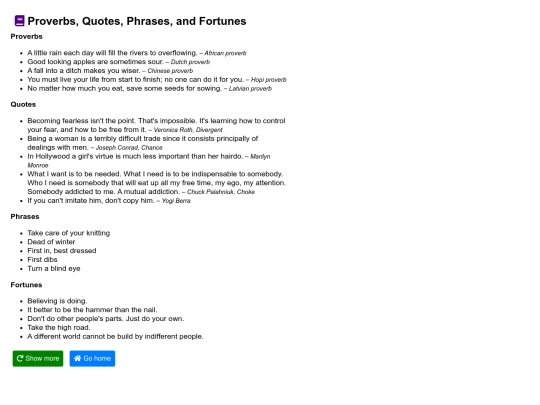Click the page title heading text

(x=137, y=21)
